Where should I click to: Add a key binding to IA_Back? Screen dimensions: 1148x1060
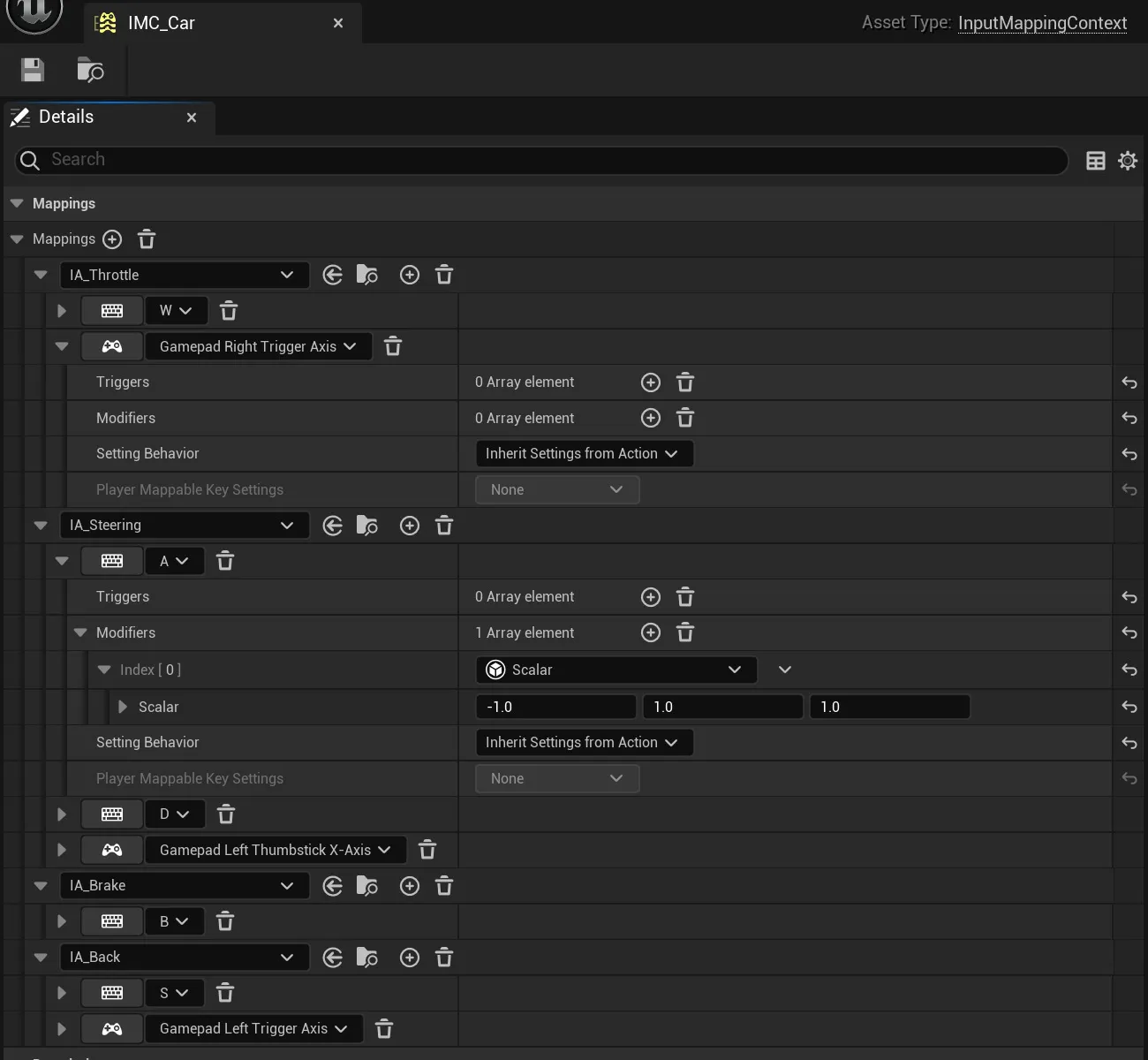[x=410, y=958]
